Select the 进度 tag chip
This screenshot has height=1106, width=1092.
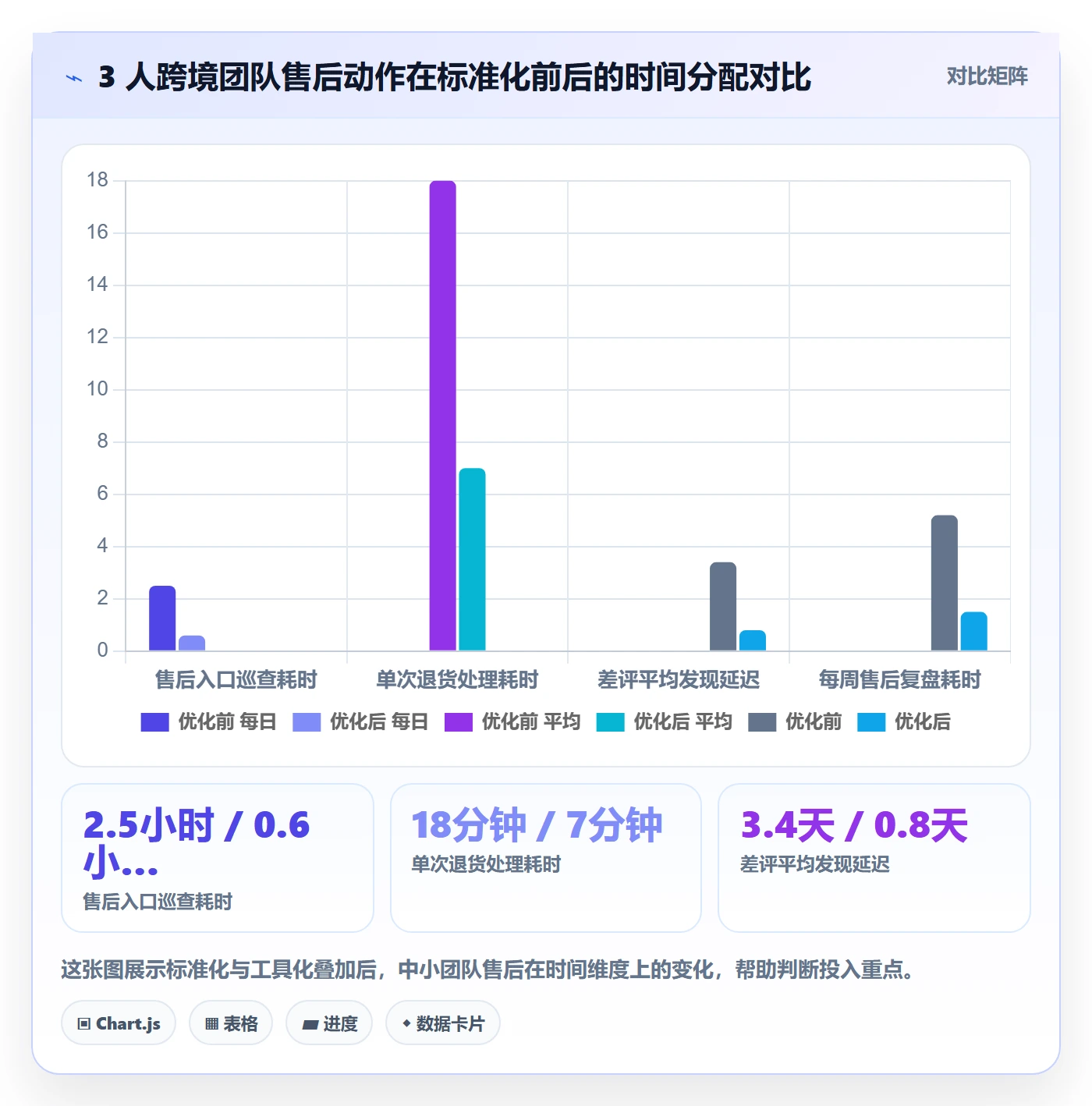click(x=329, y=1023)
